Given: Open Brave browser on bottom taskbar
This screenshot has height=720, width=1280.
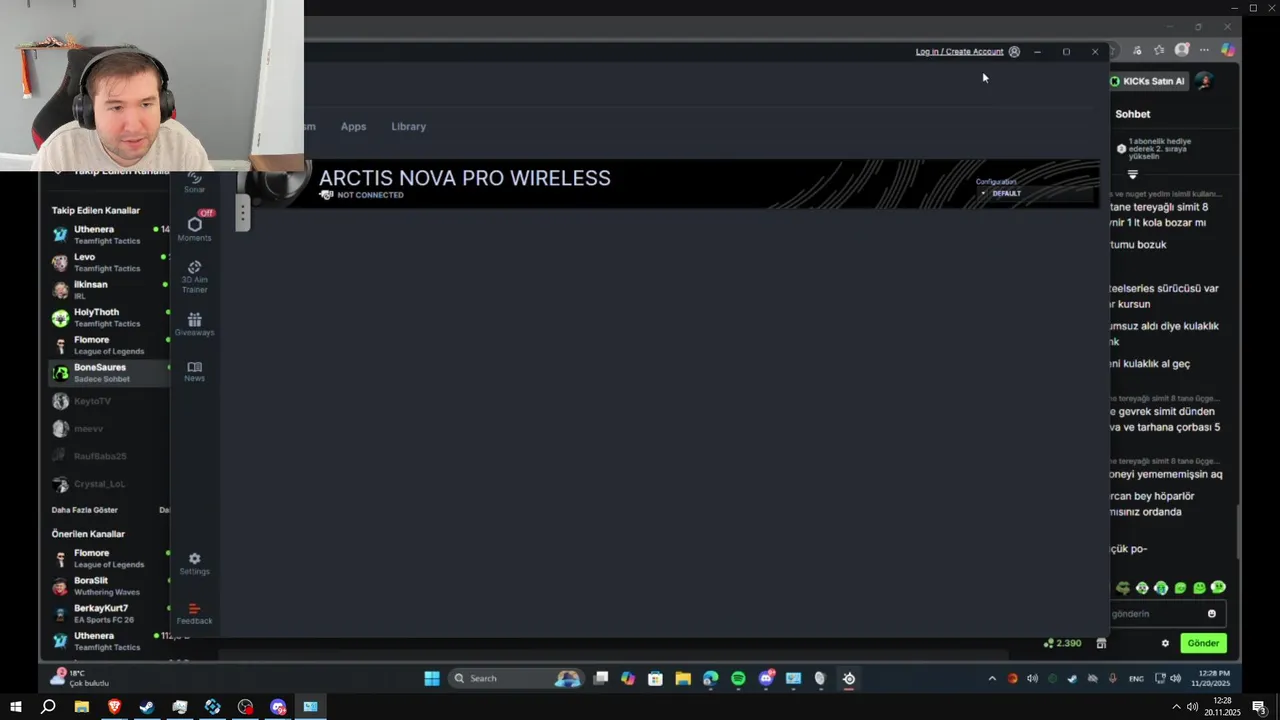Looking at the screenshot, I should [114, 707].
